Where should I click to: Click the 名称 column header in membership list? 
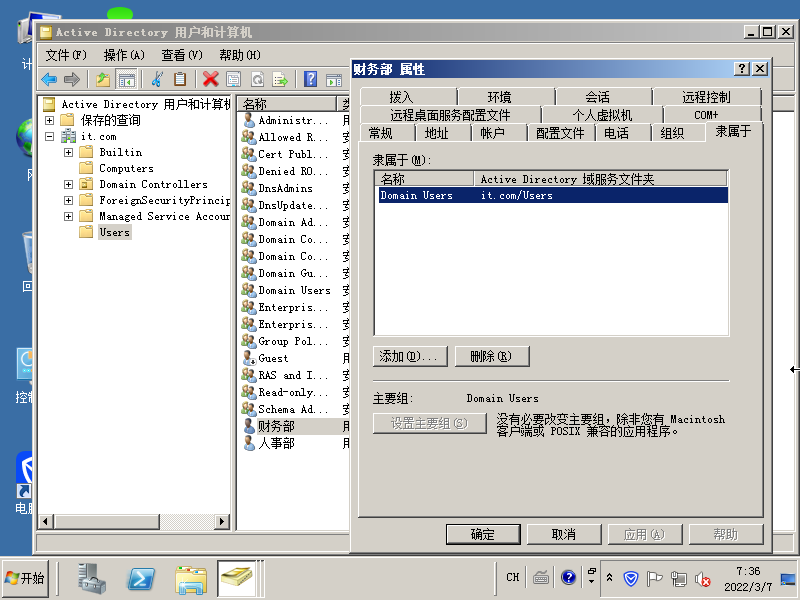pos(424,179)
